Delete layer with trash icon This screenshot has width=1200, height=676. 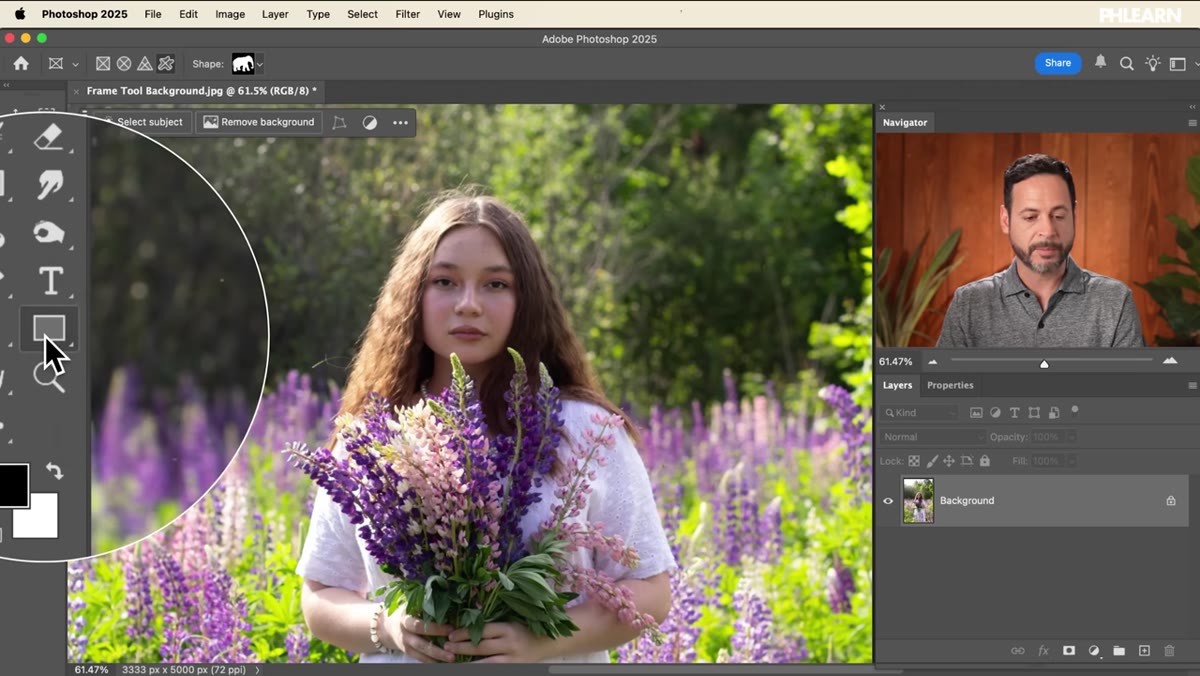tap(1169, 651)
